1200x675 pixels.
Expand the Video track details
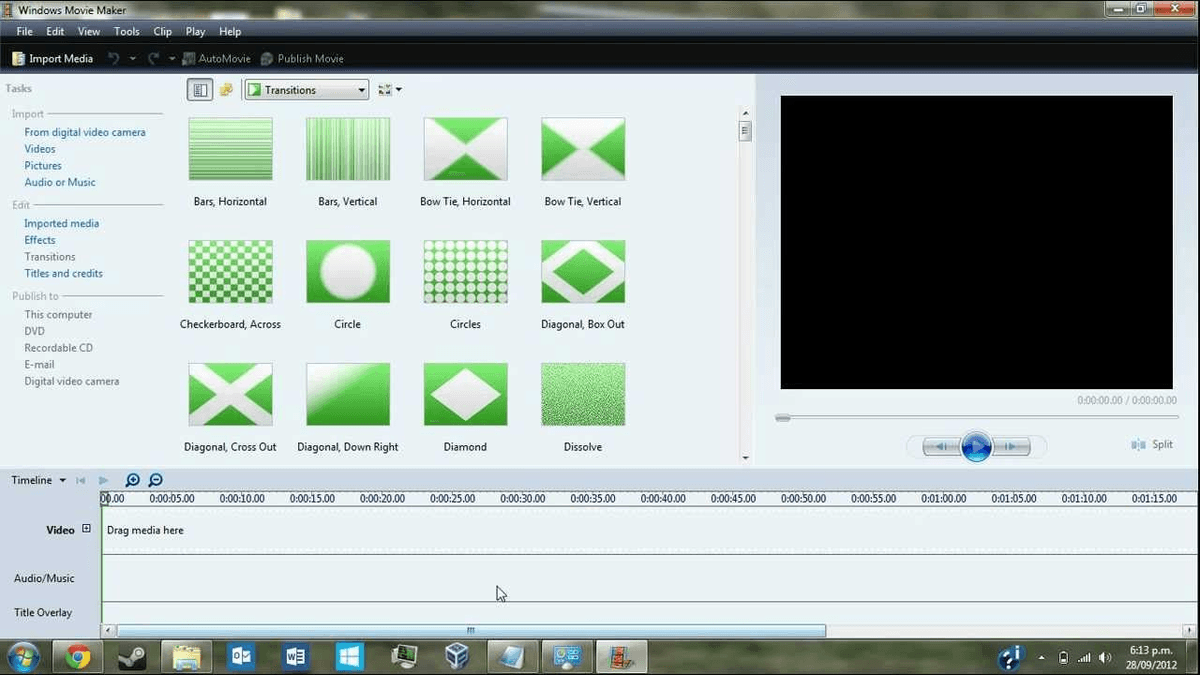tap(86, 529)
